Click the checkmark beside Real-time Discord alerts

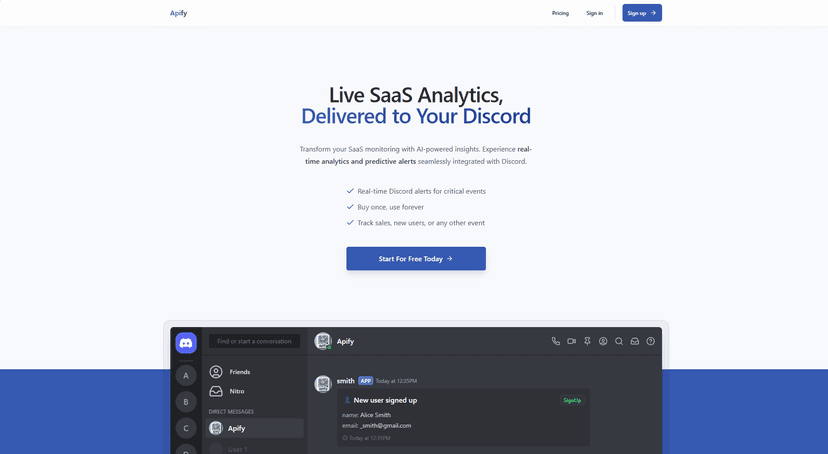pos(350,191)
